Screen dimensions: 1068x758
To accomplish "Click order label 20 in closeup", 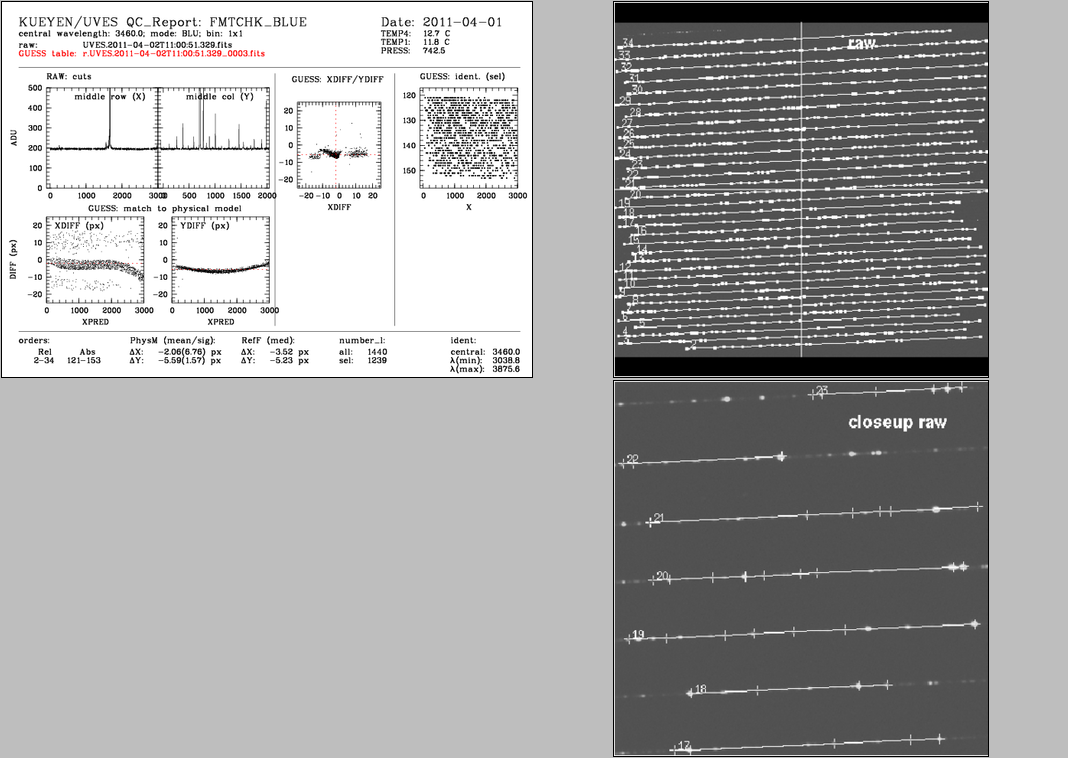I will 663,576.
